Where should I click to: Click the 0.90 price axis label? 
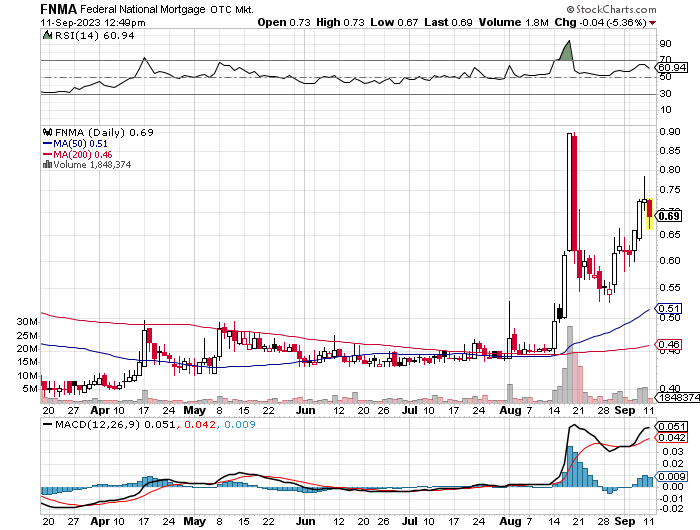point(670,132)
